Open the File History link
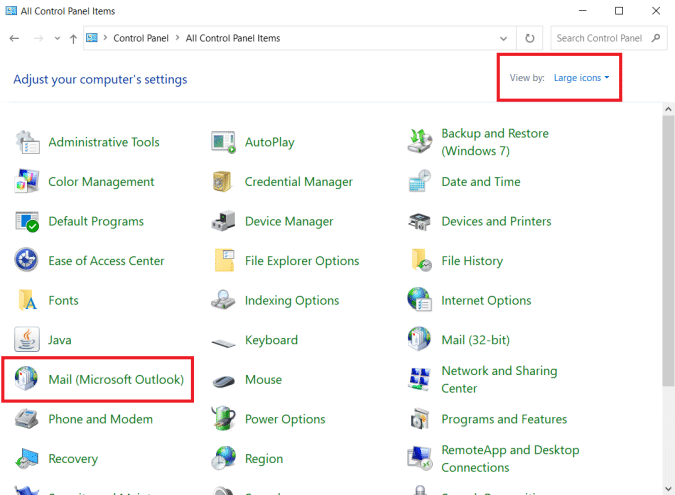The image size is (675, 495). click(472, 261)
